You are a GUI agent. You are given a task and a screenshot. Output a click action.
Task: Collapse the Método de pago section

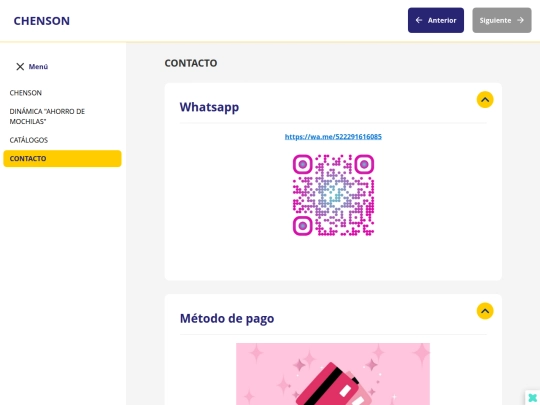485,311
